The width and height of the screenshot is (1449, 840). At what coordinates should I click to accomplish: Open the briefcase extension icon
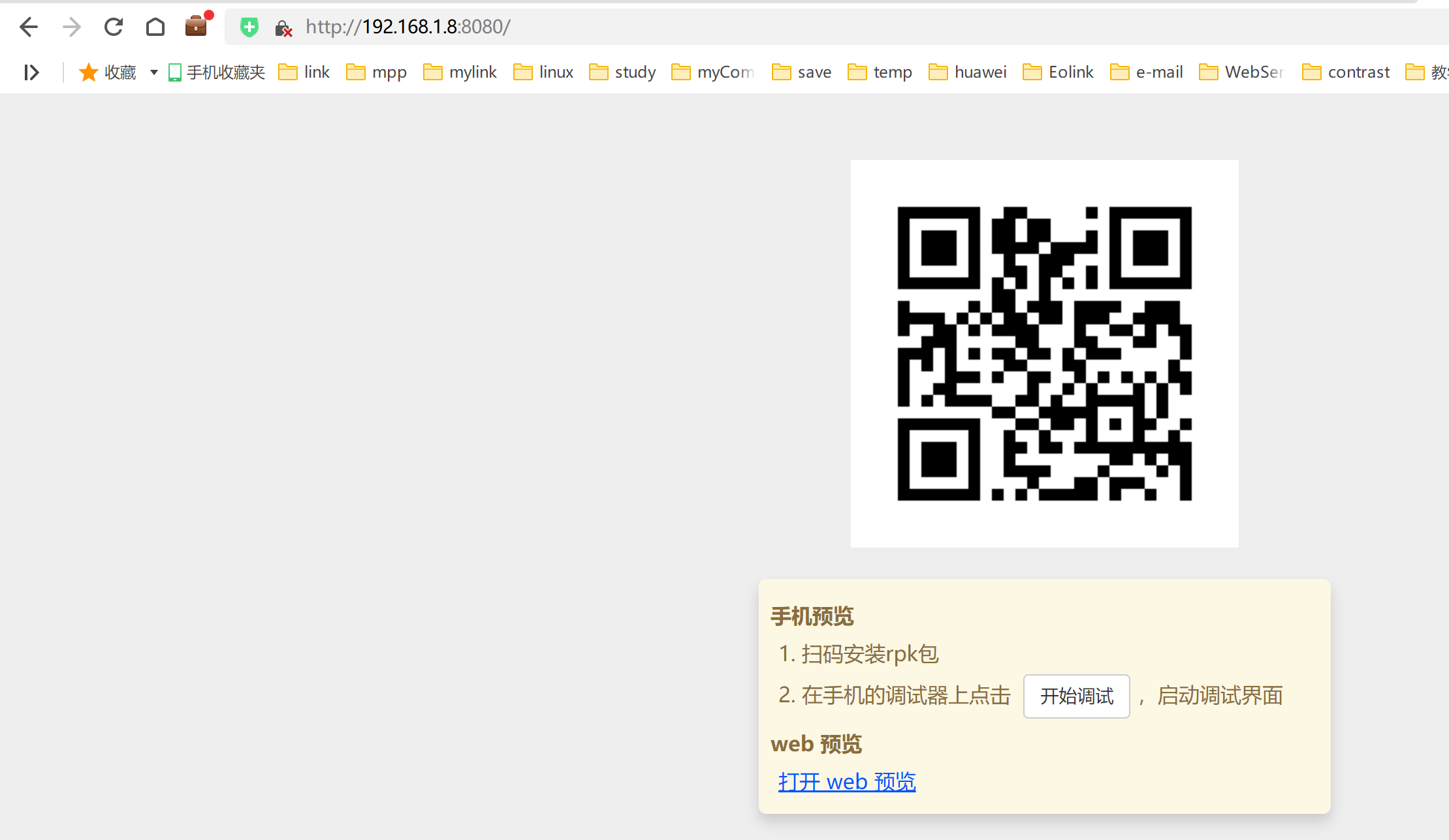[196, 26]
